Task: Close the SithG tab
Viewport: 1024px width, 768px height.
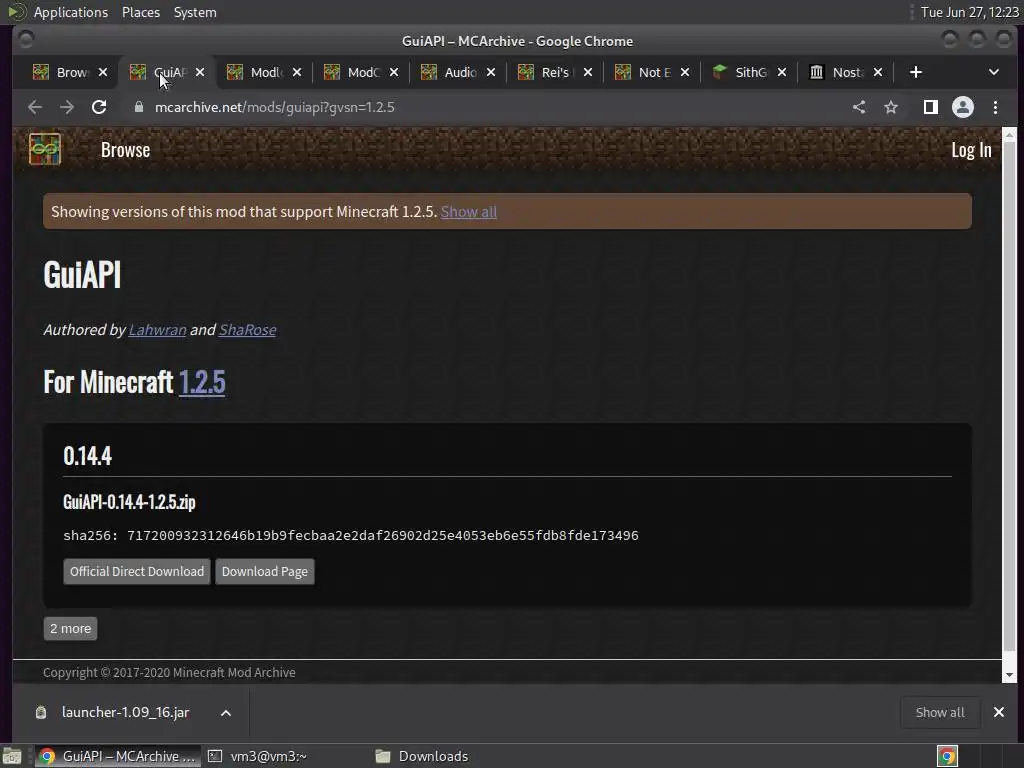Action: (782, 72)
